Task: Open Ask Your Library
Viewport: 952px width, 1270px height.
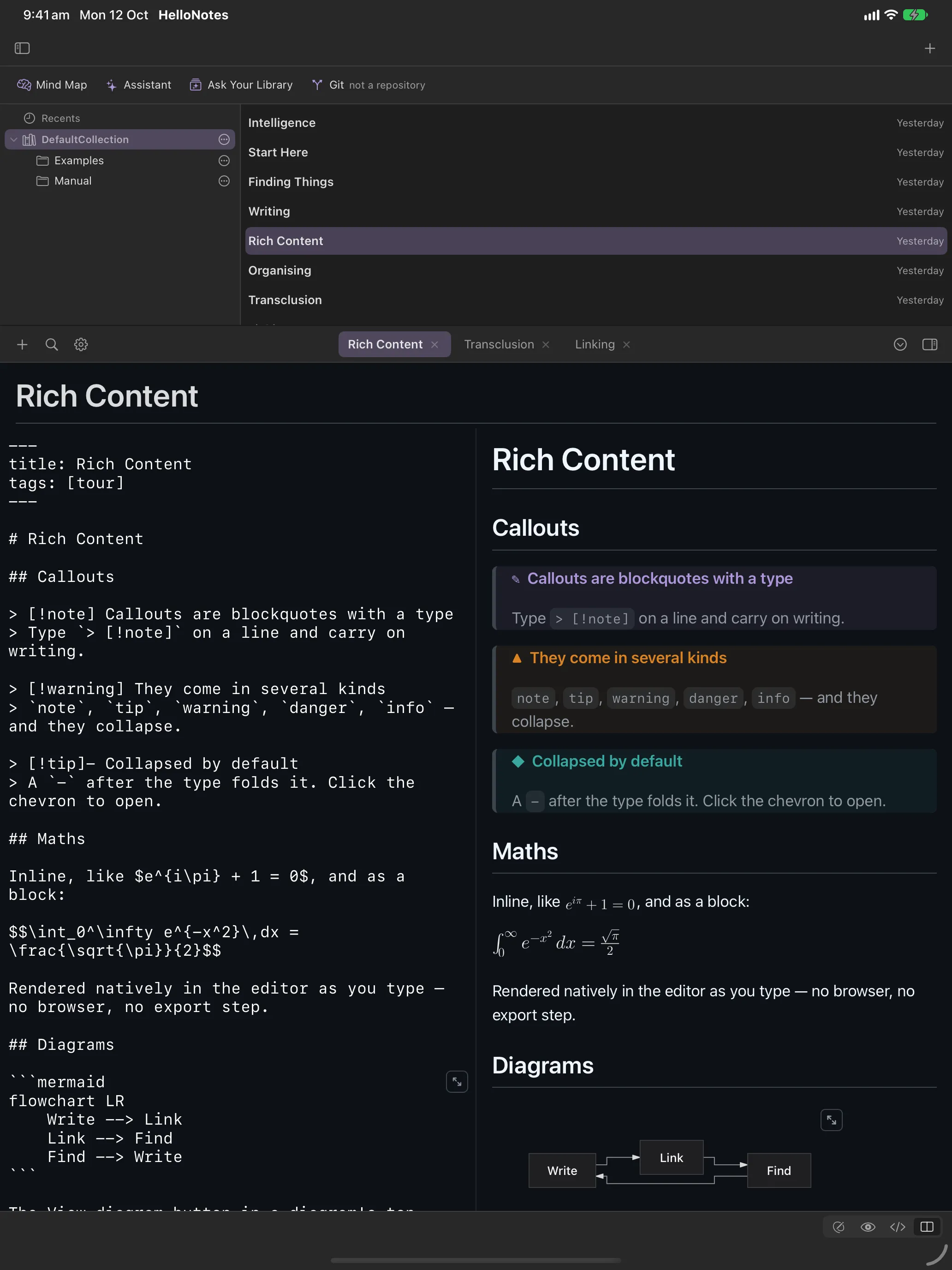Action: click(241, 85)
